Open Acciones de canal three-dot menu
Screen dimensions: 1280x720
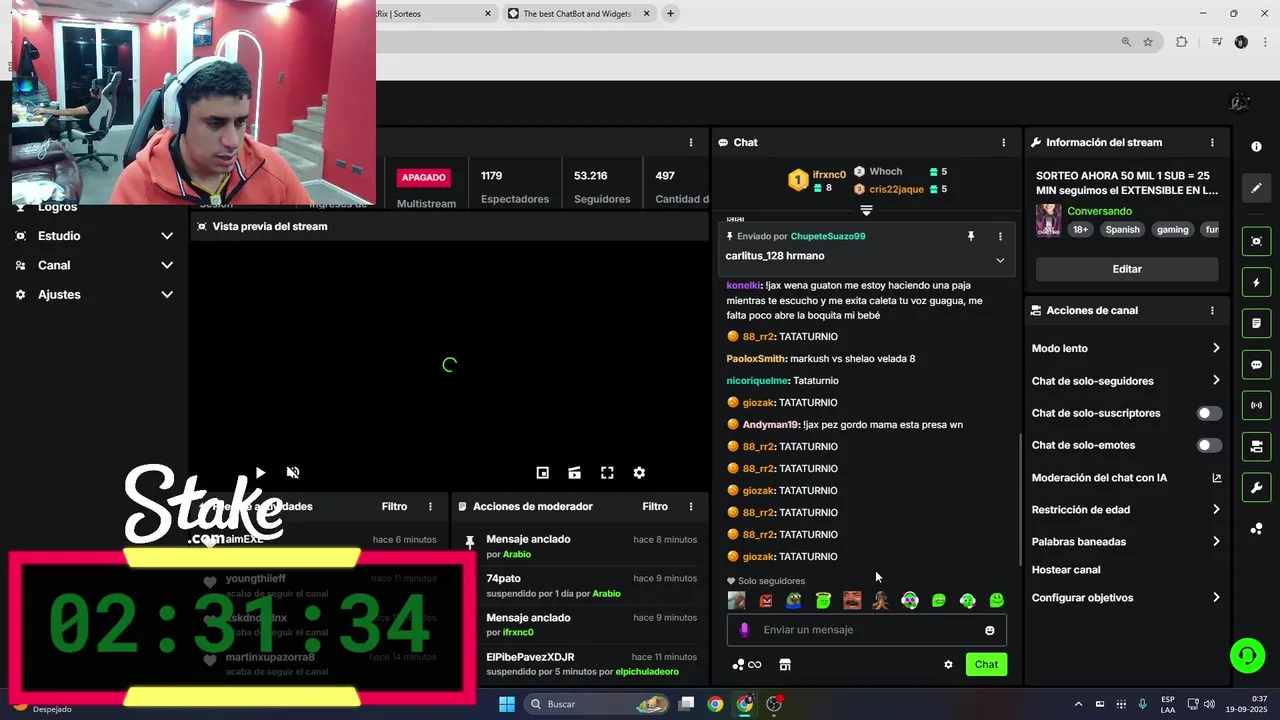(x=1212, y=311)
